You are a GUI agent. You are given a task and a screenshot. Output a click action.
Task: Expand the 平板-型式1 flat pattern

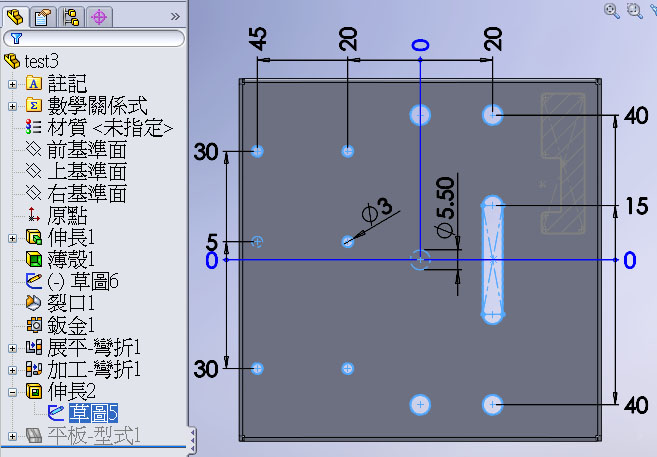tap(12, 436)
